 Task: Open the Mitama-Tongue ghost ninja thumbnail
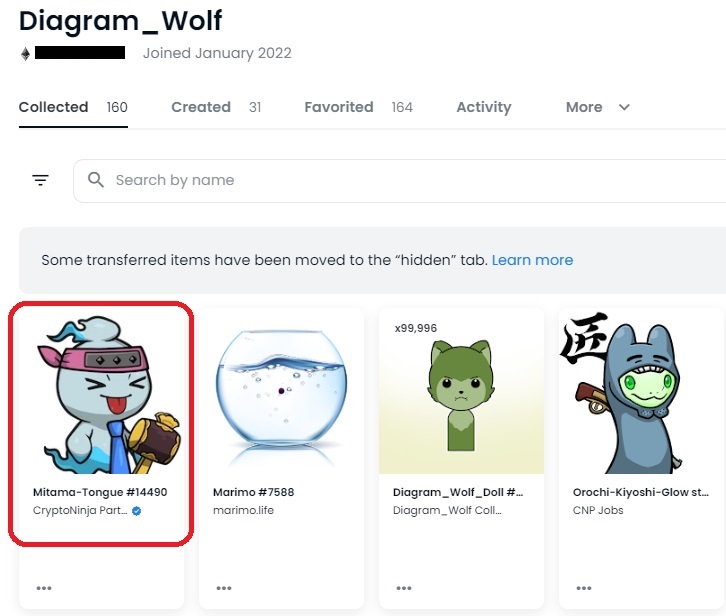click(x=101, y=391)
